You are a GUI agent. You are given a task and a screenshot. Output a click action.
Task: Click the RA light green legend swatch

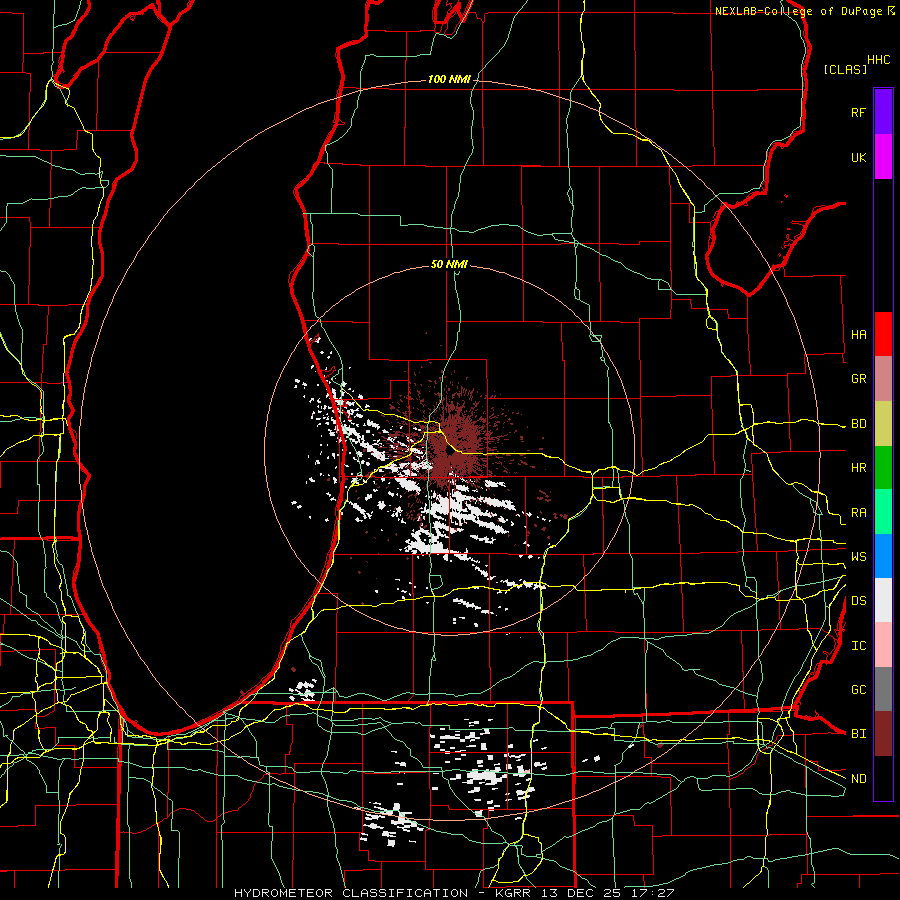[x=883, y=512]
